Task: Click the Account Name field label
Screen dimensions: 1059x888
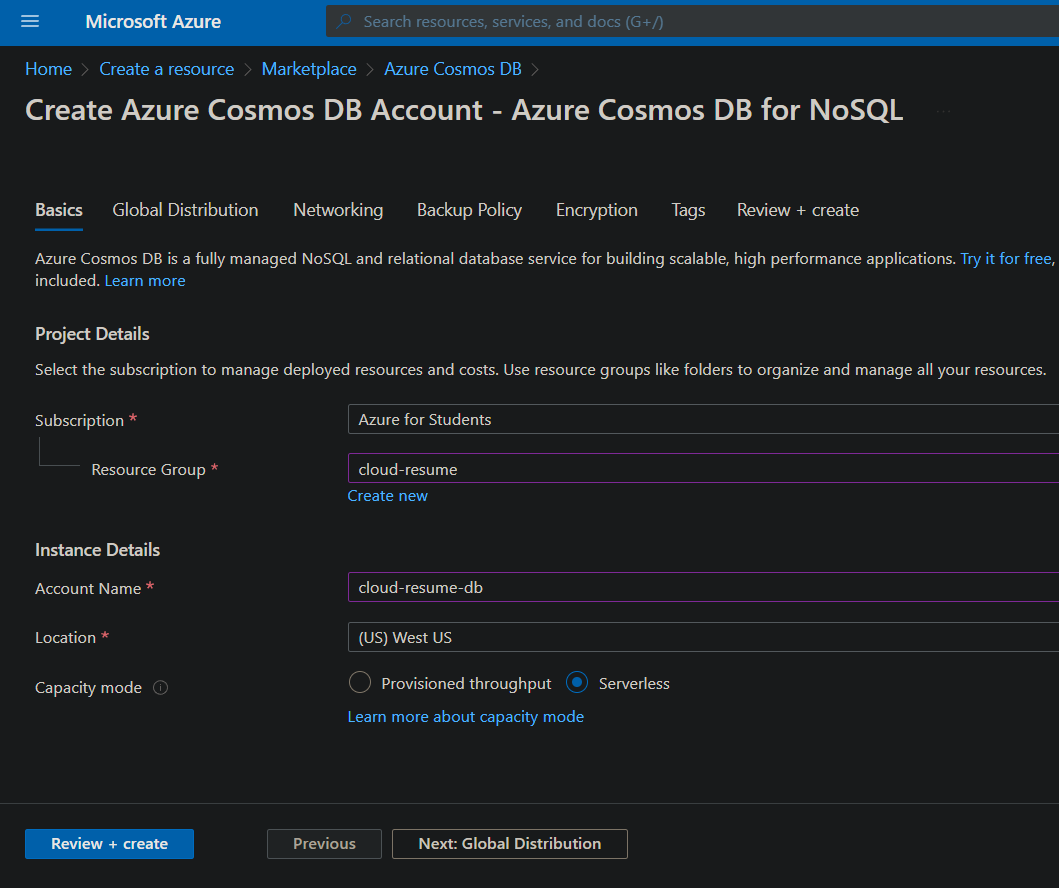Action: coord(88,588)
